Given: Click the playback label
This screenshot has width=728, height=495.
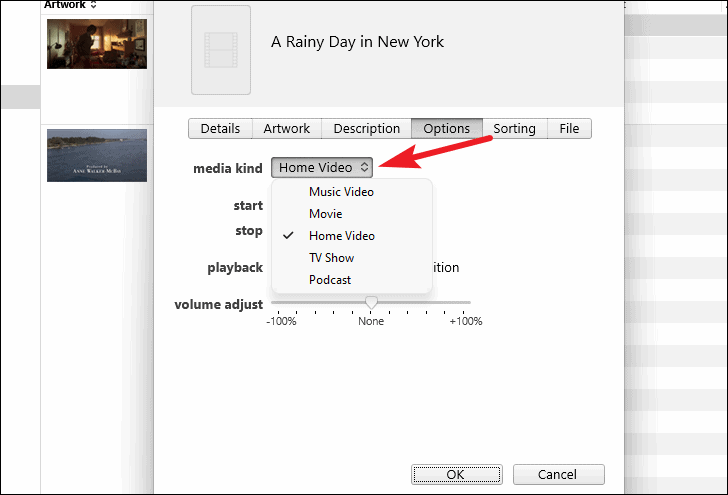Looking at the screenshot, I should (235, 268).
